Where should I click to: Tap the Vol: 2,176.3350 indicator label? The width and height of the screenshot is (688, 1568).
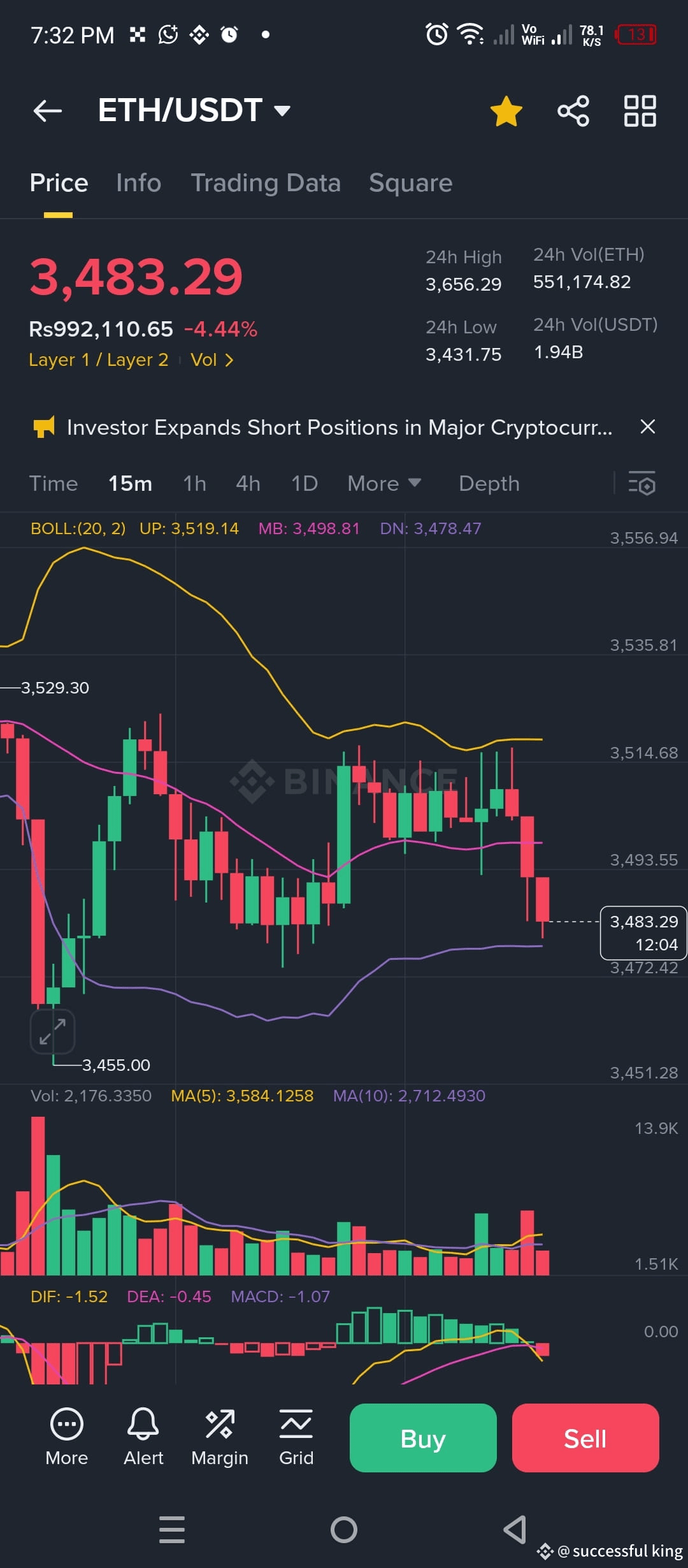click(91, 1096)
